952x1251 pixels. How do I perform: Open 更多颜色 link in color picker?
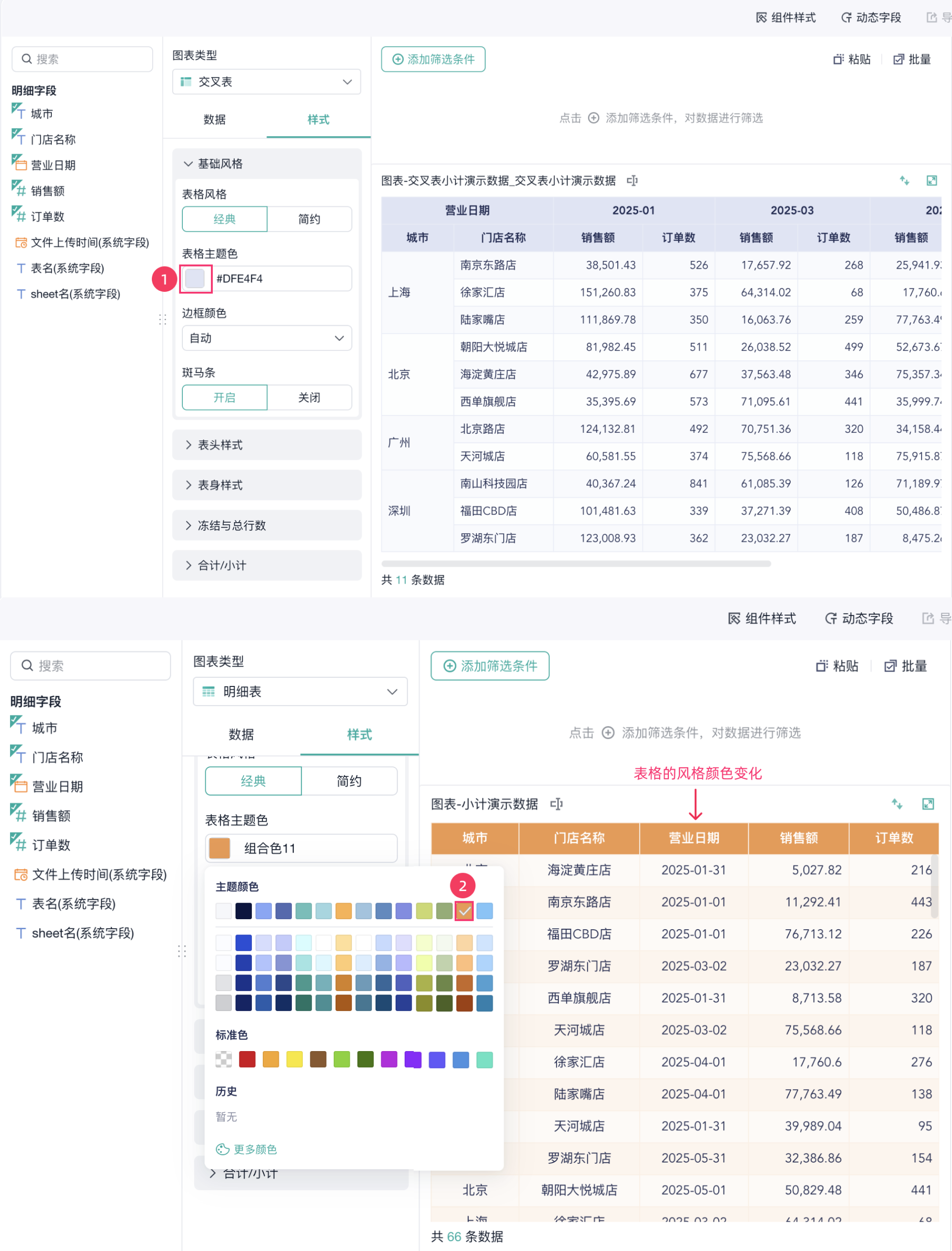[247, 1149]
